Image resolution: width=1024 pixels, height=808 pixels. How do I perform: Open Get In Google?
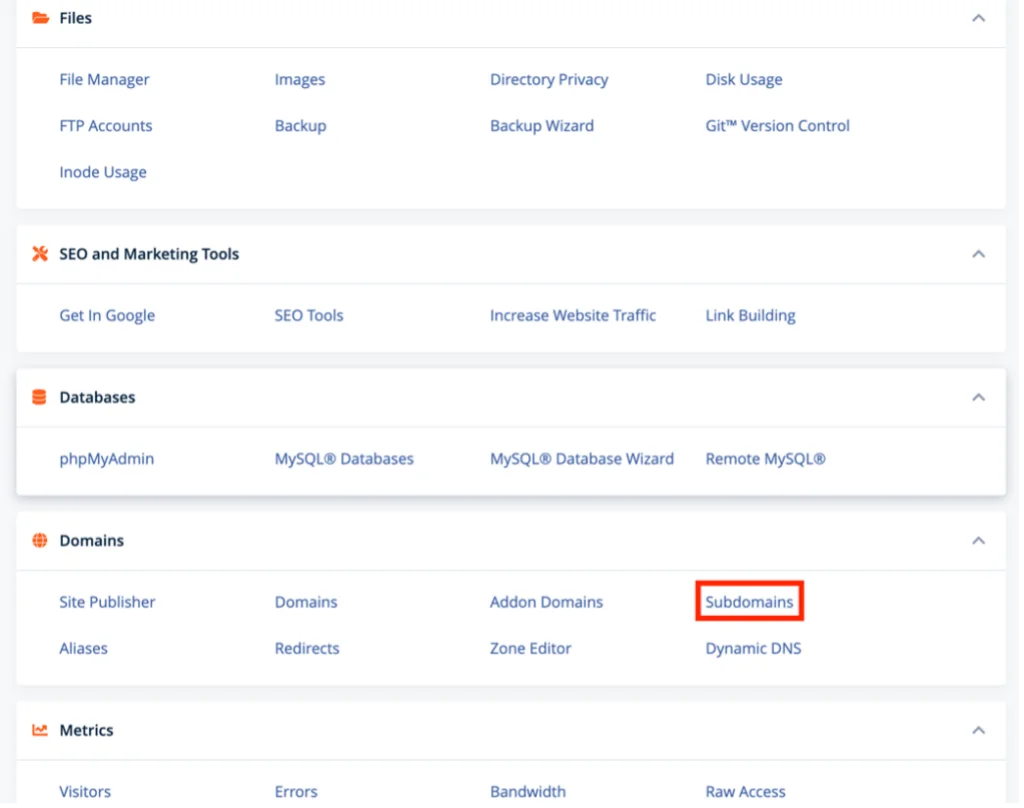107,315
